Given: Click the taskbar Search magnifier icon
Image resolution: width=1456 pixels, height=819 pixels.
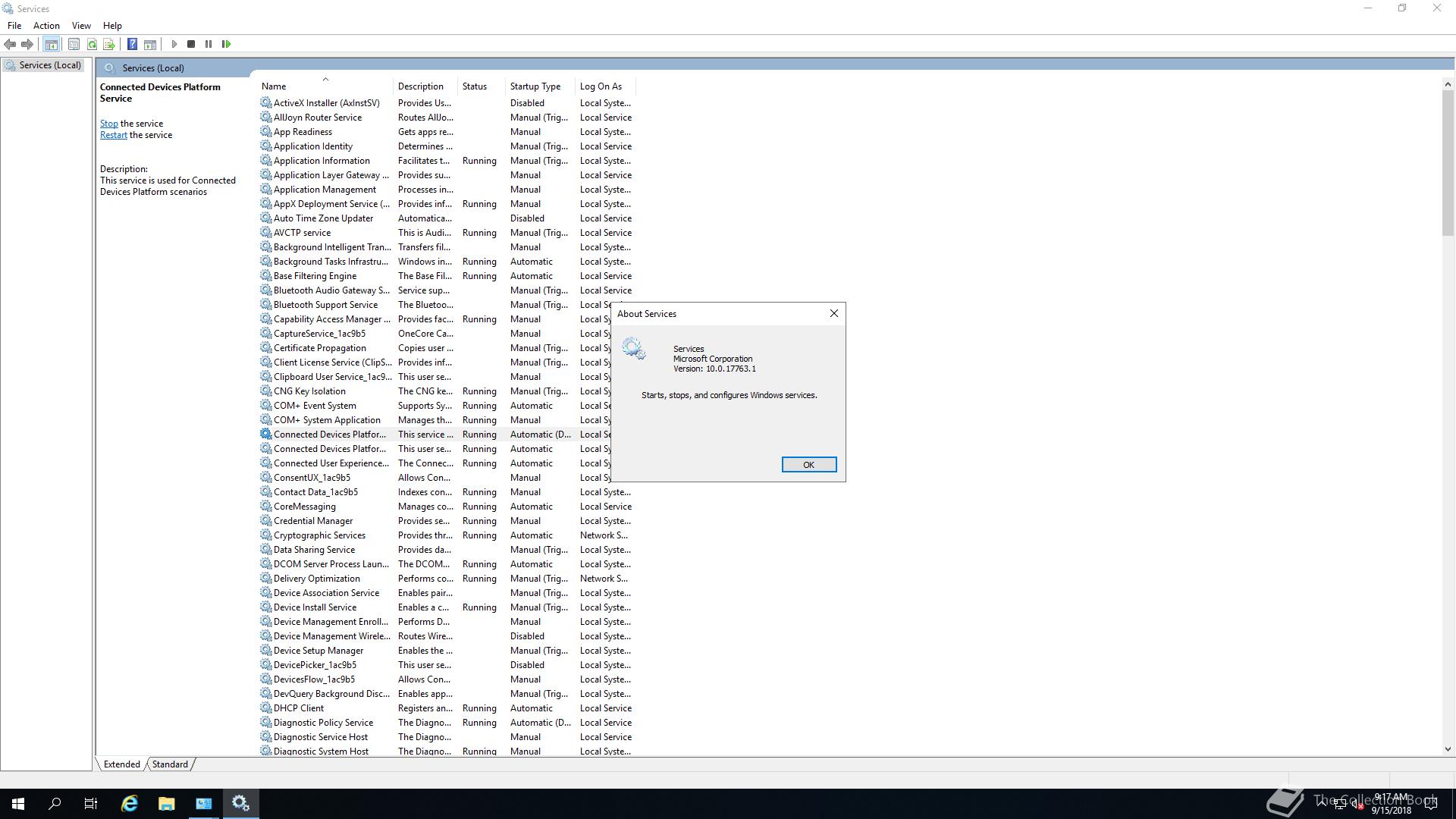Looking at the screenshot, I should pyautogui.click(x=55, y=804).
